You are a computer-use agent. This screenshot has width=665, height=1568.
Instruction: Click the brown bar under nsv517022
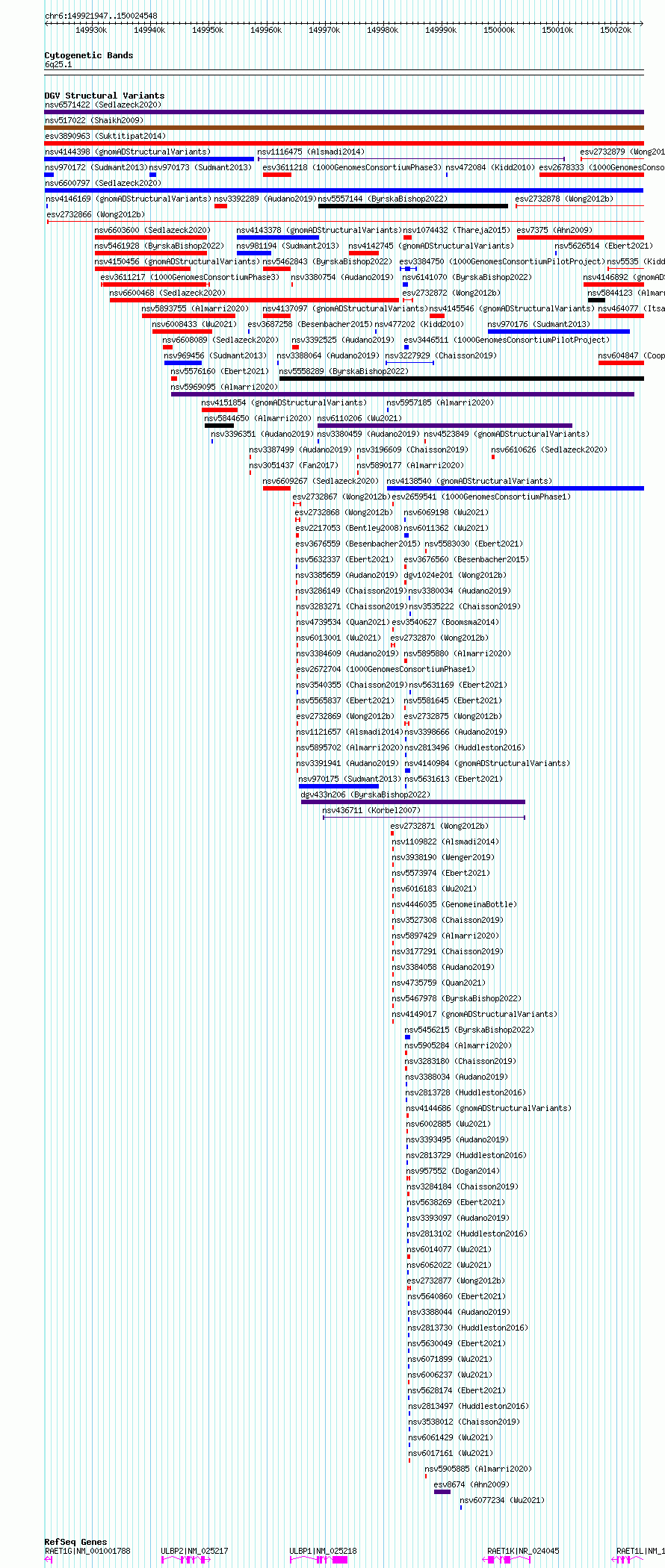(344, 128)
